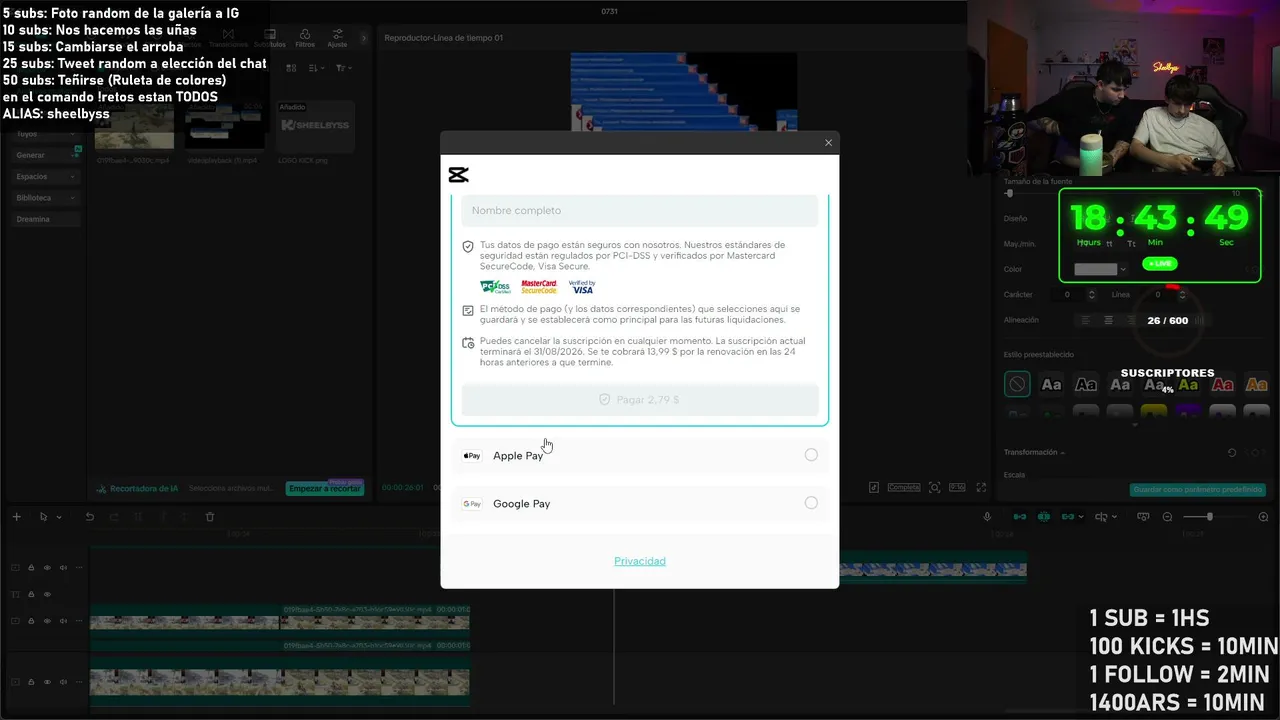Image resolution: width=1280 pixels, height=720 pixels.
Task: Open the Privacidad link
Action: pos(640,561)
